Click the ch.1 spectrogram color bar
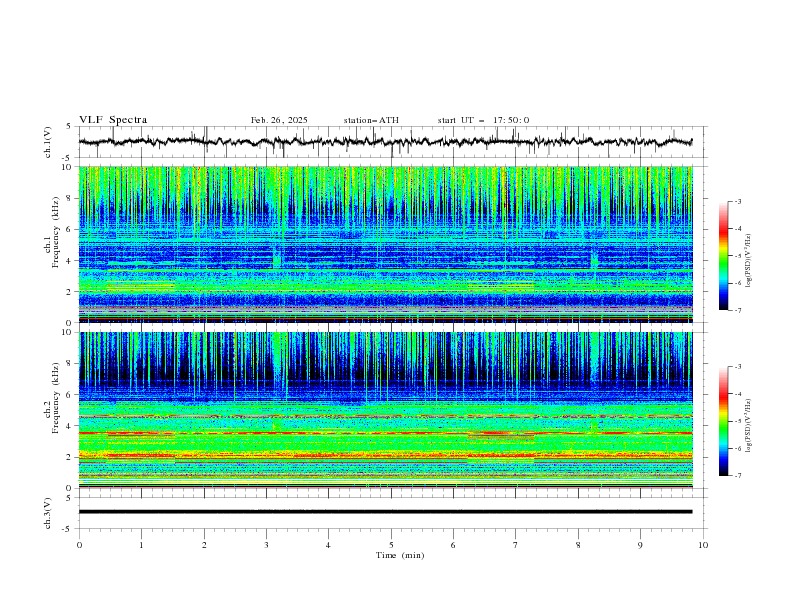The height and width of the screenshot is (612, 792). 723,256
